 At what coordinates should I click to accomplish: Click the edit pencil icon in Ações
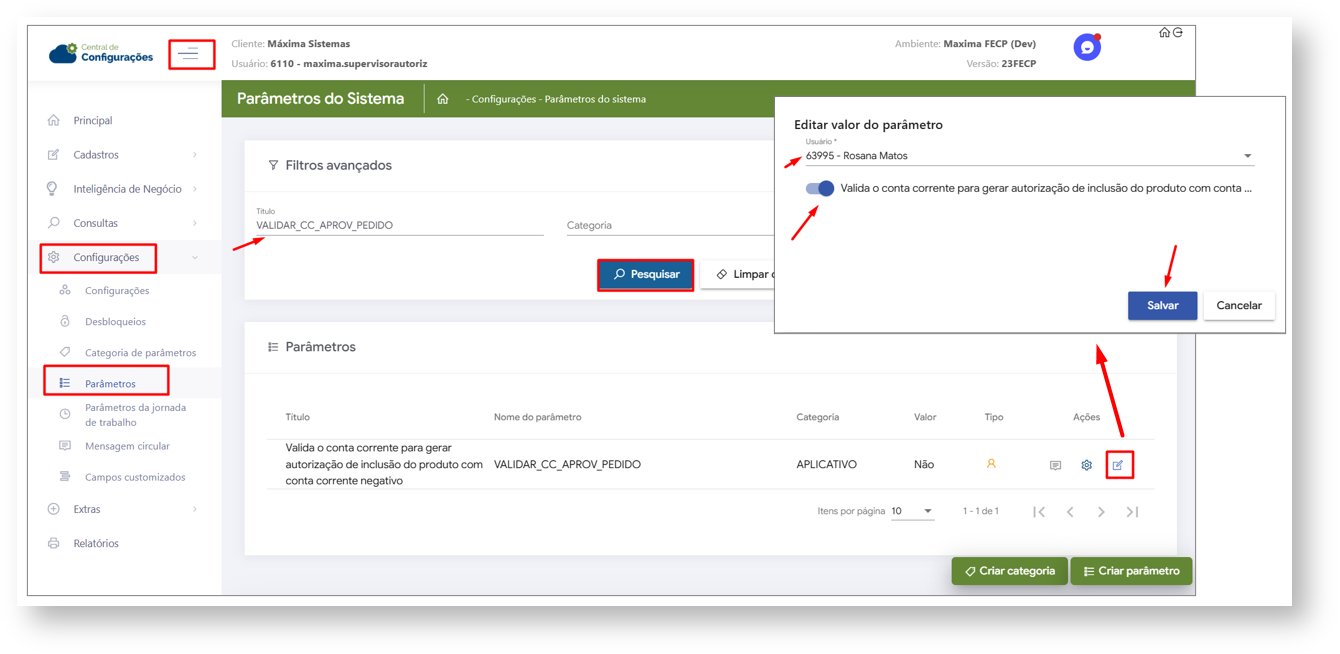[1118, 465]
